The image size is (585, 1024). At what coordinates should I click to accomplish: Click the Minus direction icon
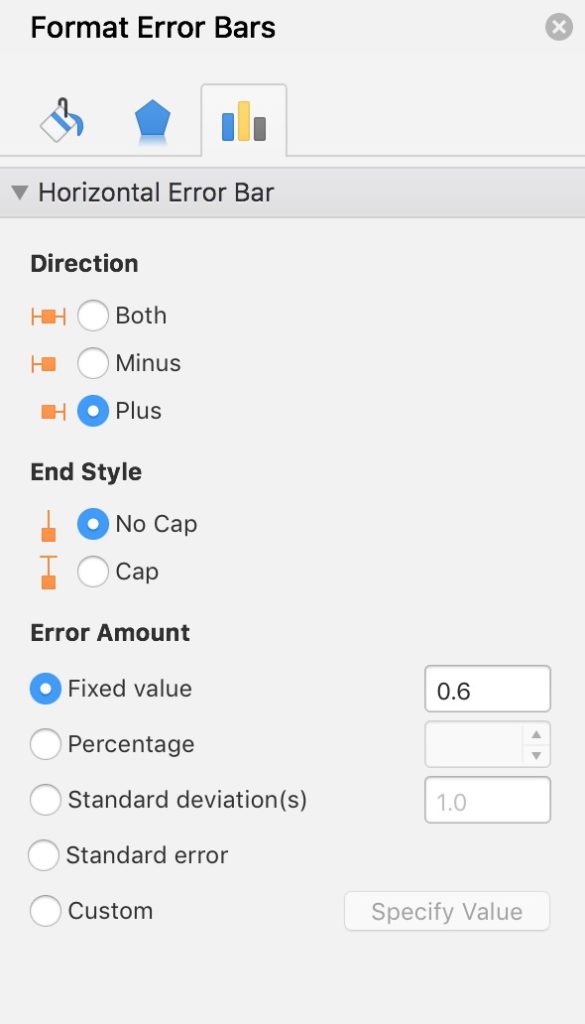tap(47, 363)
